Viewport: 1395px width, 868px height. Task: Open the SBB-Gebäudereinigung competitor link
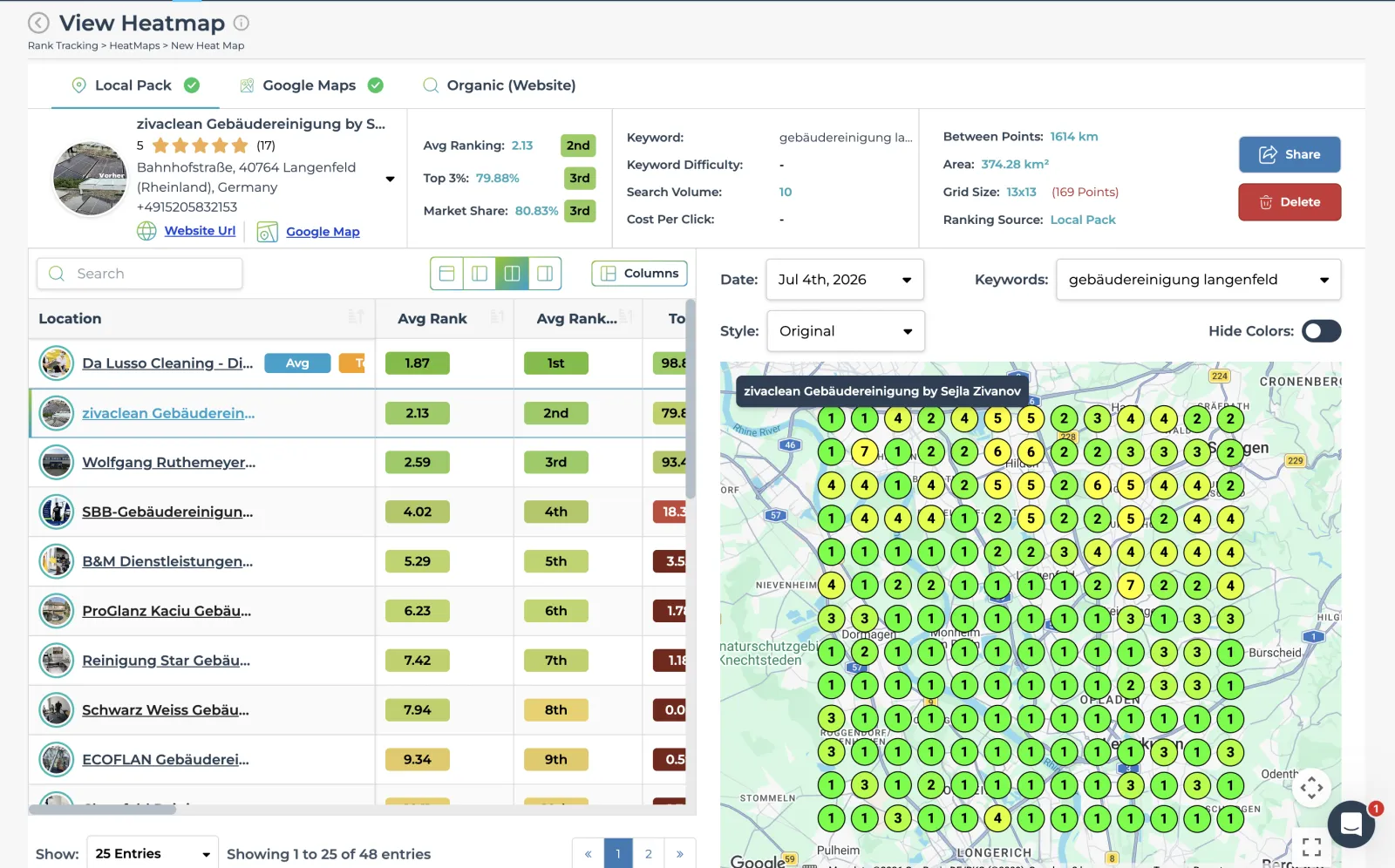[x=167, y=512]
